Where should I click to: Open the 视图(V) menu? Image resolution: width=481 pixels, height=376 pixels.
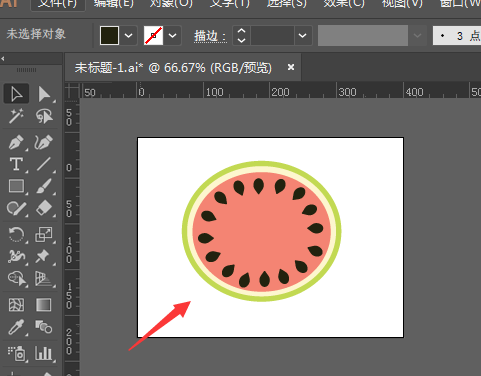coord(402,4)
